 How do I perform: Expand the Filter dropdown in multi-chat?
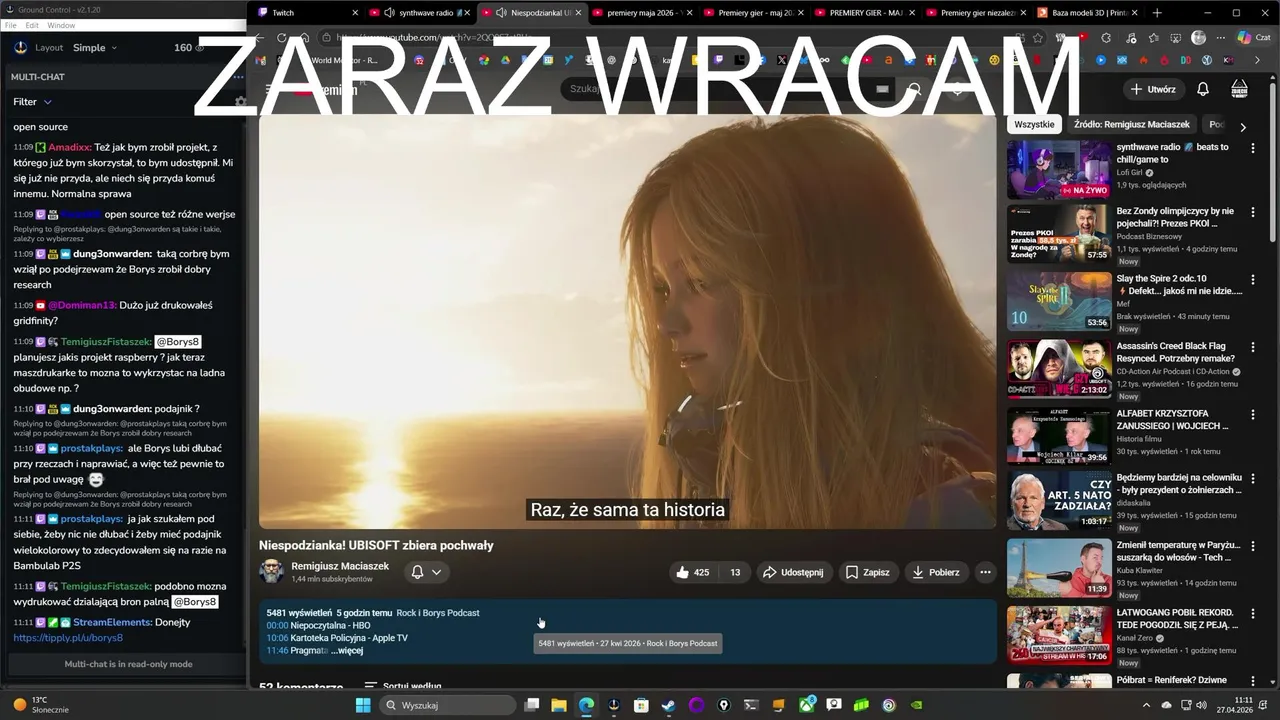tap(32, 102)
